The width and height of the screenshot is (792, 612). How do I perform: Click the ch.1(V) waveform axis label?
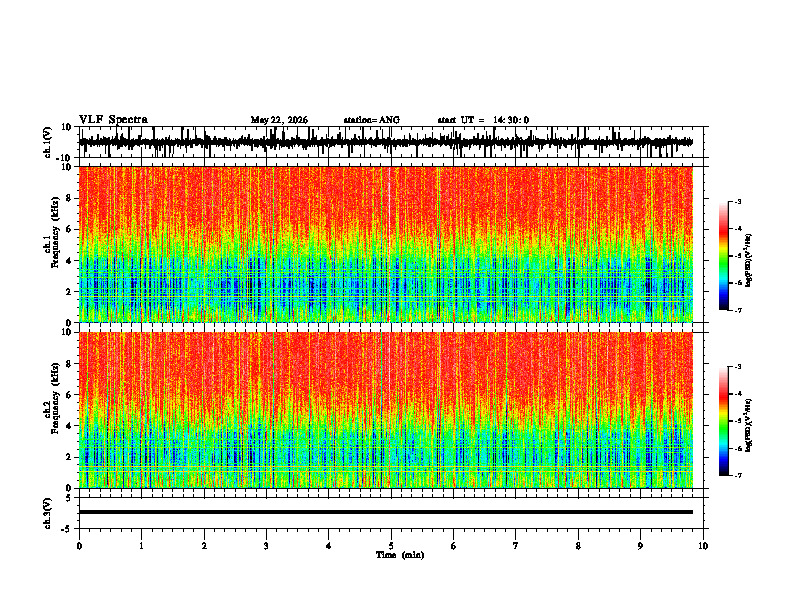point(48,142)
